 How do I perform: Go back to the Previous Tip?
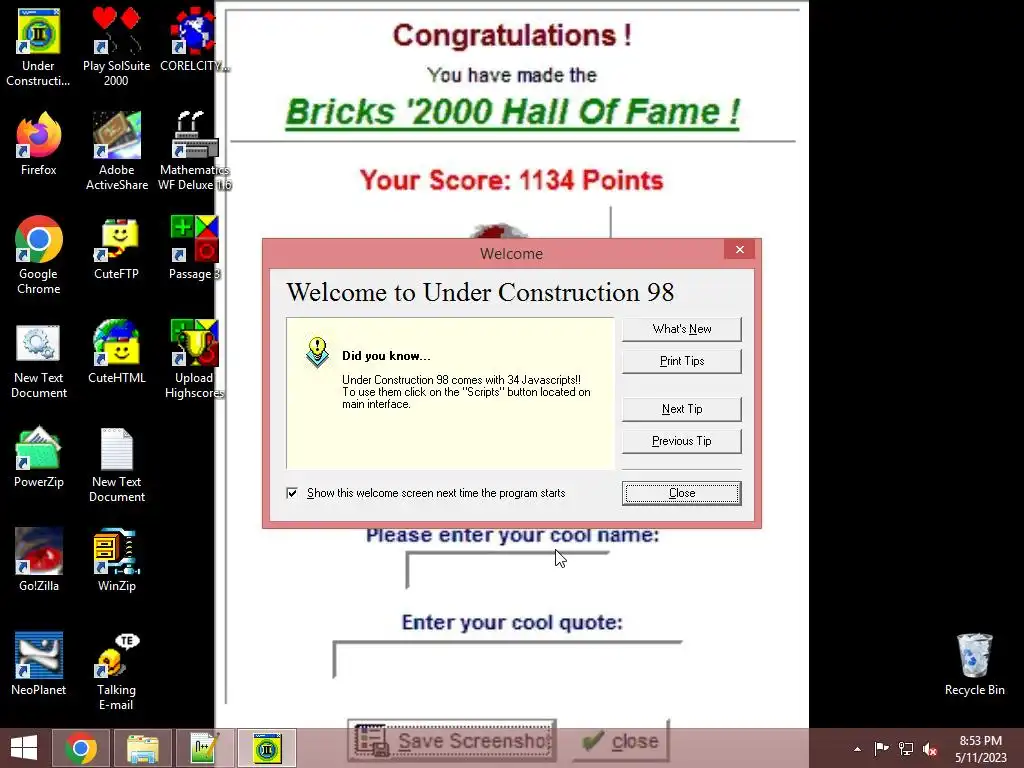pyautogui.click(x=682, y=441)
